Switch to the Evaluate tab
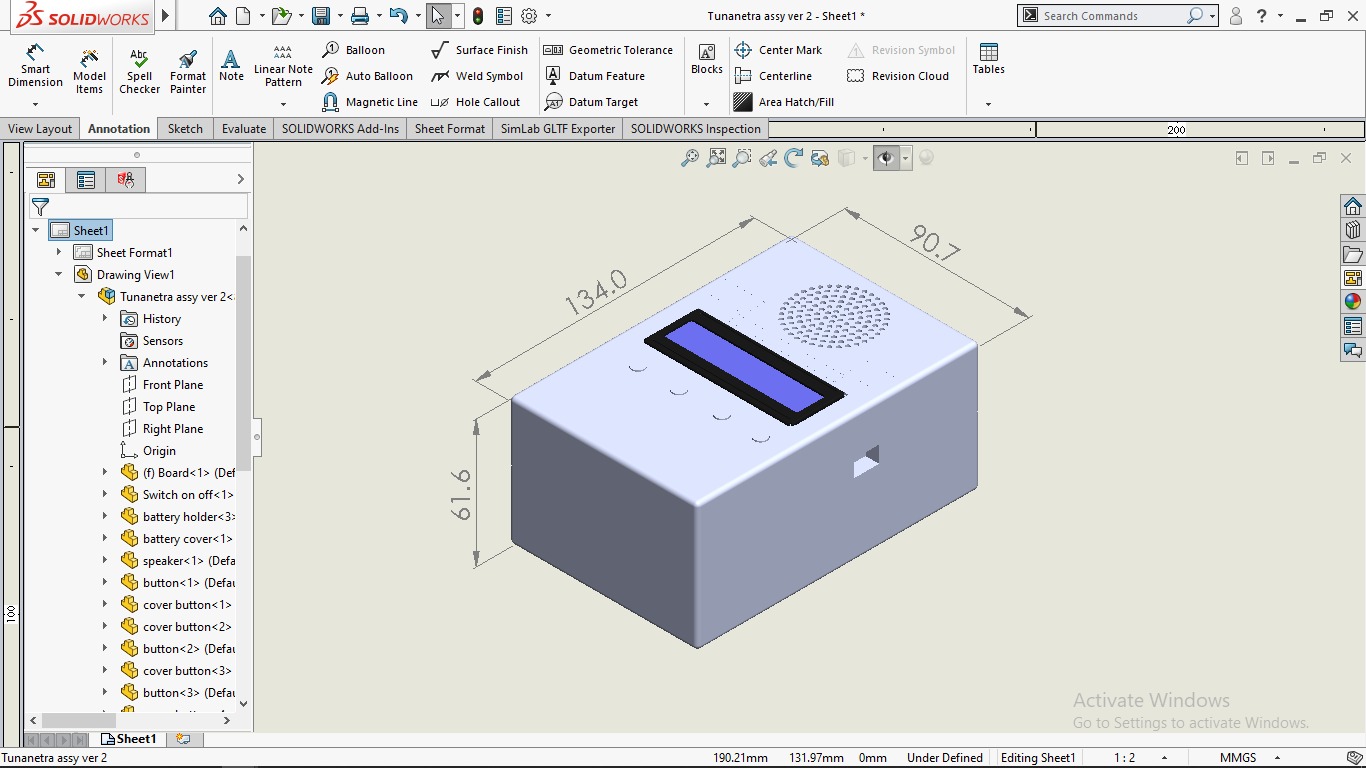This screenshot has height=768, width=1366. [x=244, y=129]
